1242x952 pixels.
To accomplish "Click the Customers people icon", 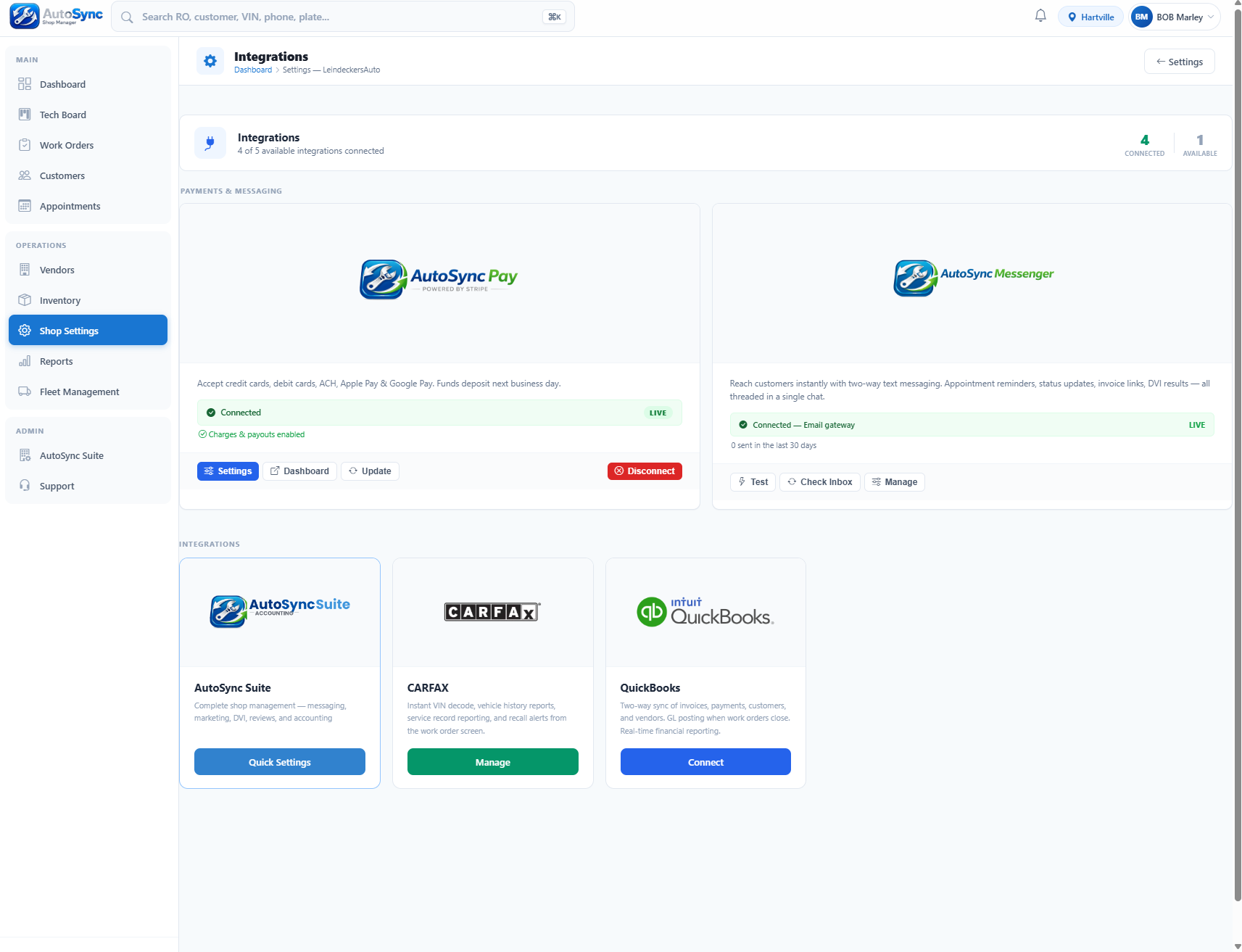I will pyautogui.click(x=25, y=175).
